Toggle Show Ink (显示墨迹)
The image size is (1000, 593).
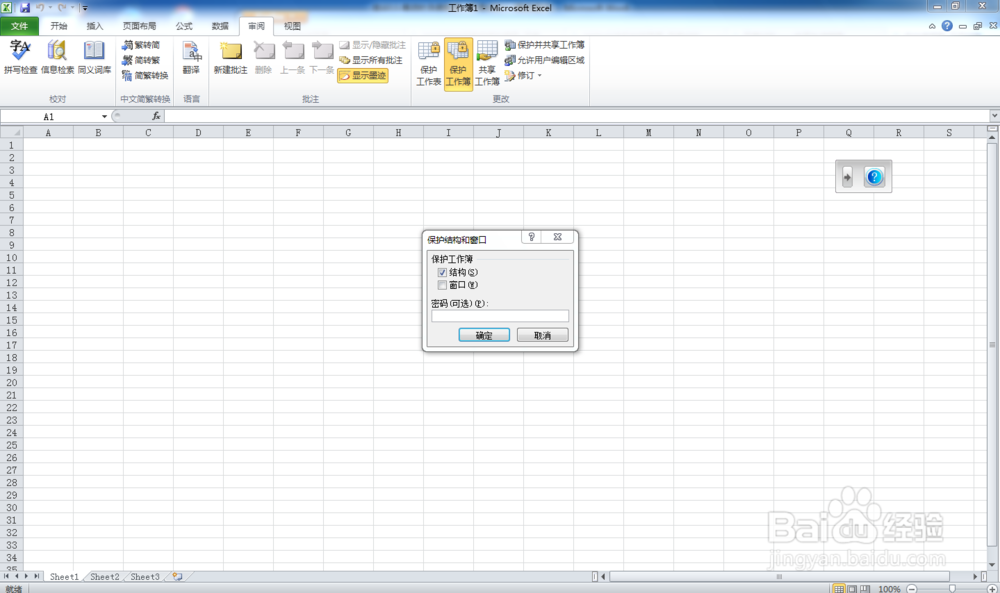tap(363, 75)
